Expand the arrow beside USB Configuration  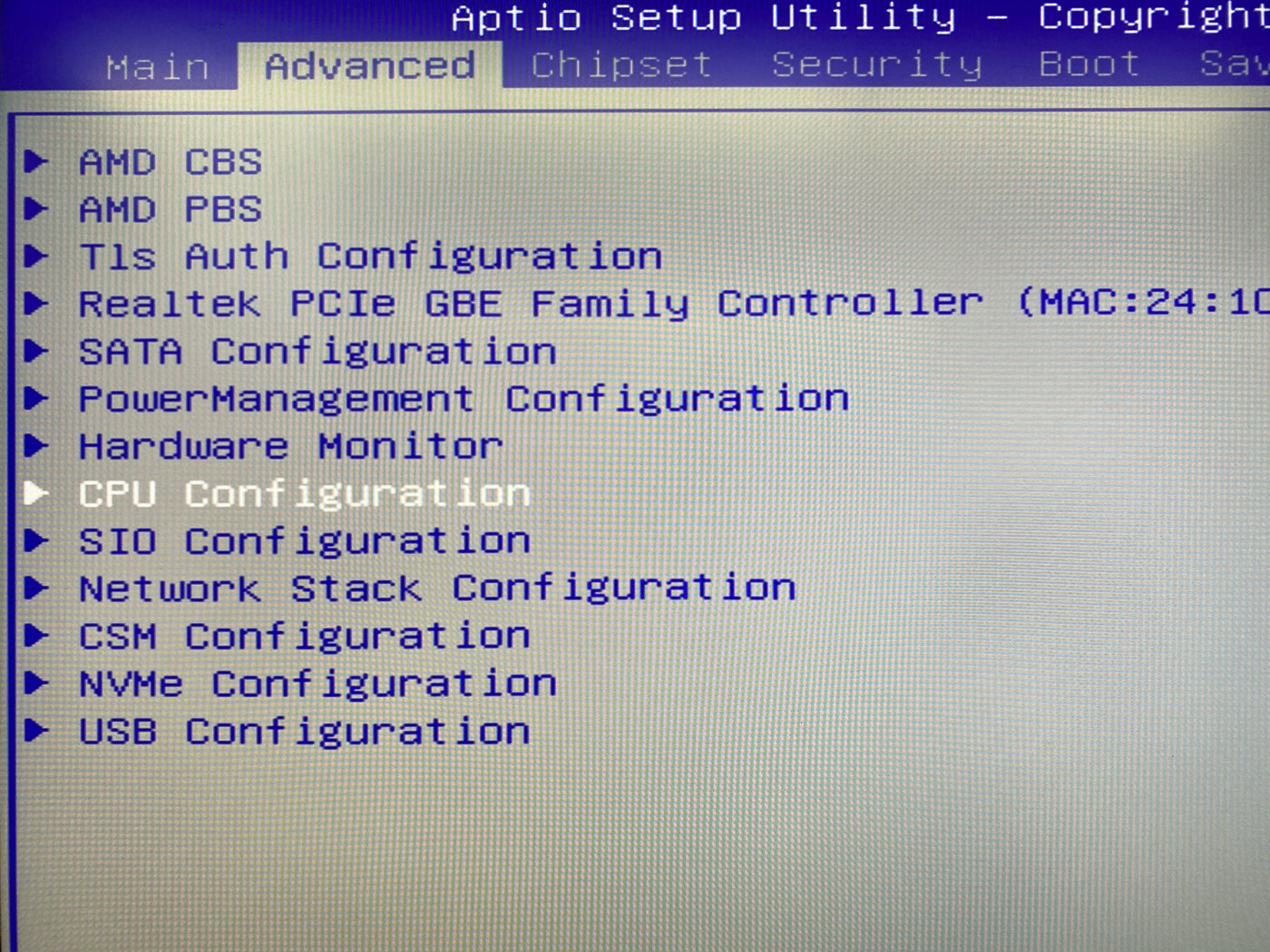point(36,730)
